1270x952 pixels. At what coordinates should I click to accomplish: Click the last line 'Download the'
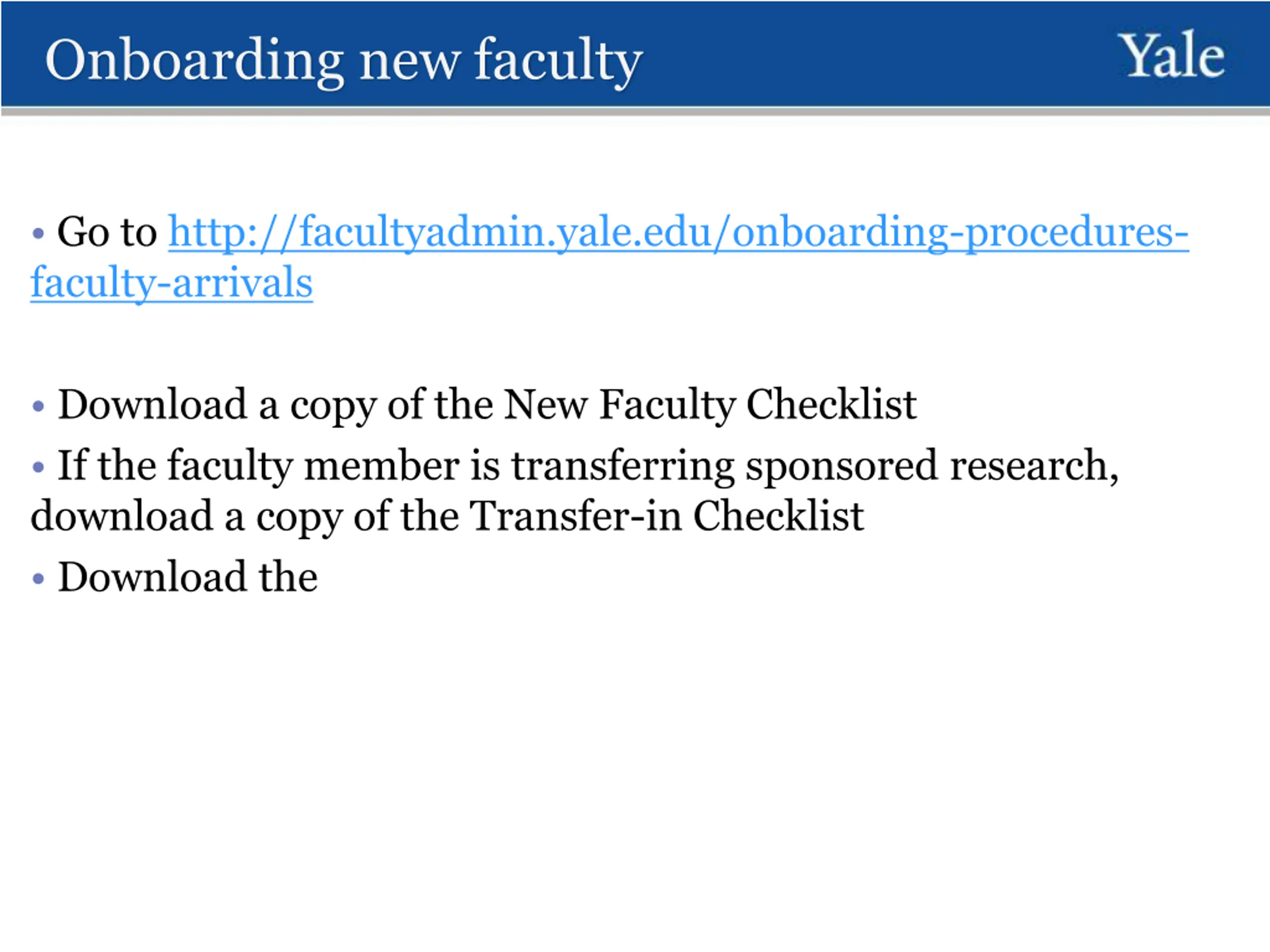188,576
